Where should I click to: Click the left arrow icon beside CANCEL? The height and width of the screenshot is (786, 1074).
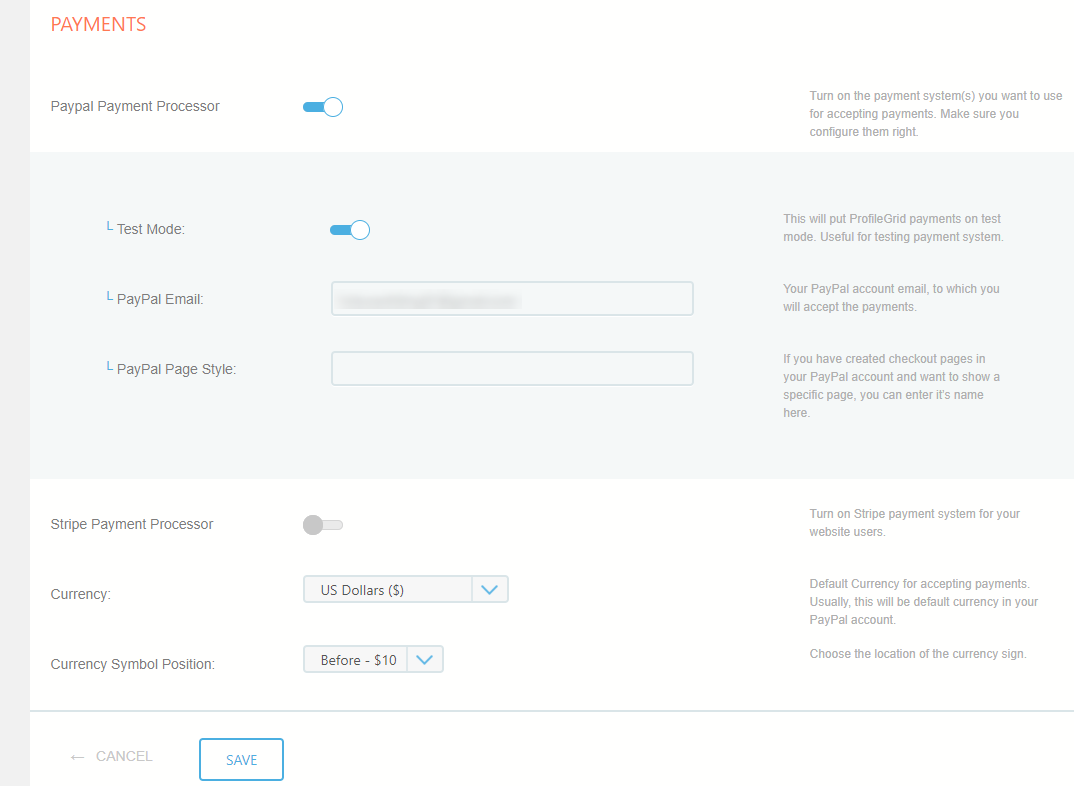(77, 757)
